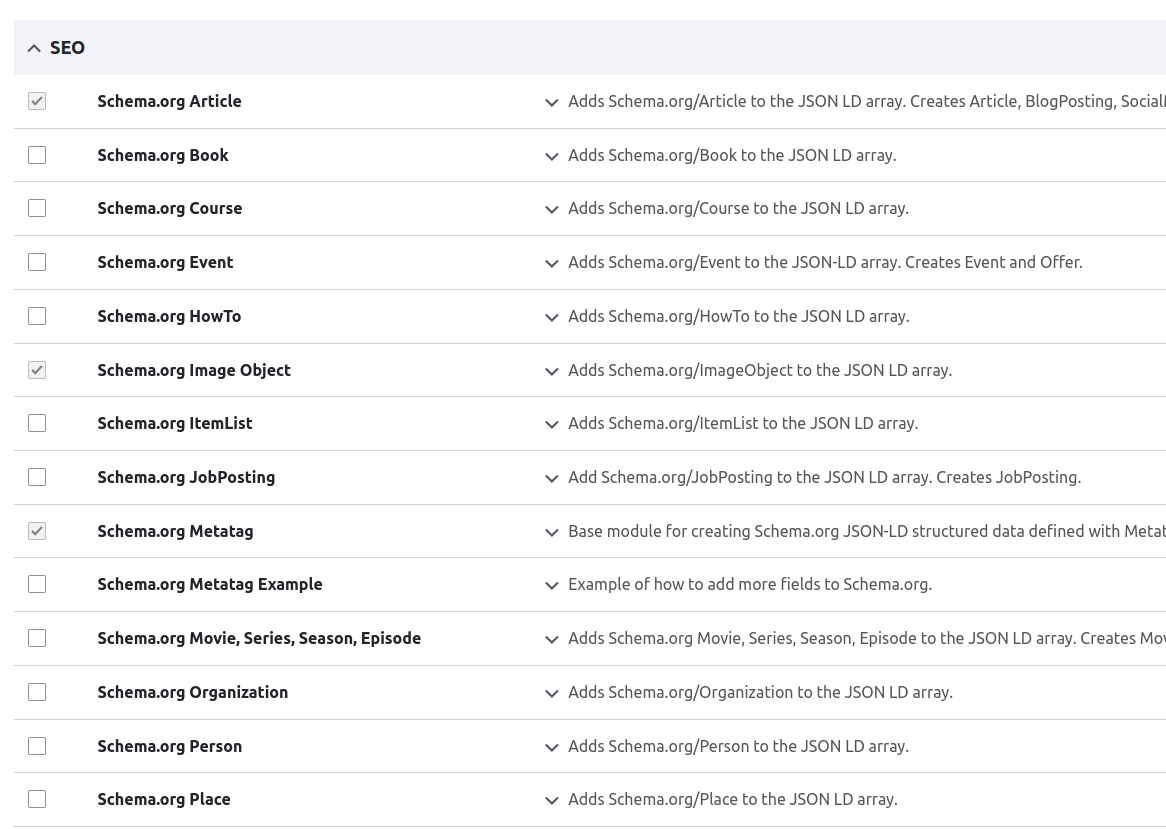The image size is (1166, 829).
Task: Expand the Schema.org Article description chevron
Action: 551,103
